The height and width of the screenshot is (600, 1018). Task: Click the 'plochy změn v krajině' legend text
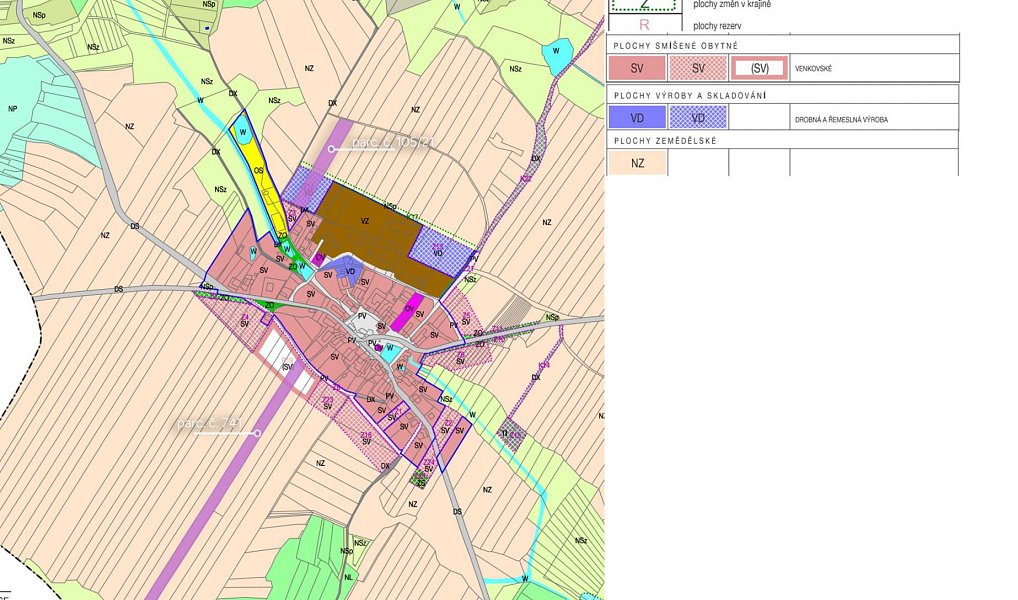pos(732,4)
